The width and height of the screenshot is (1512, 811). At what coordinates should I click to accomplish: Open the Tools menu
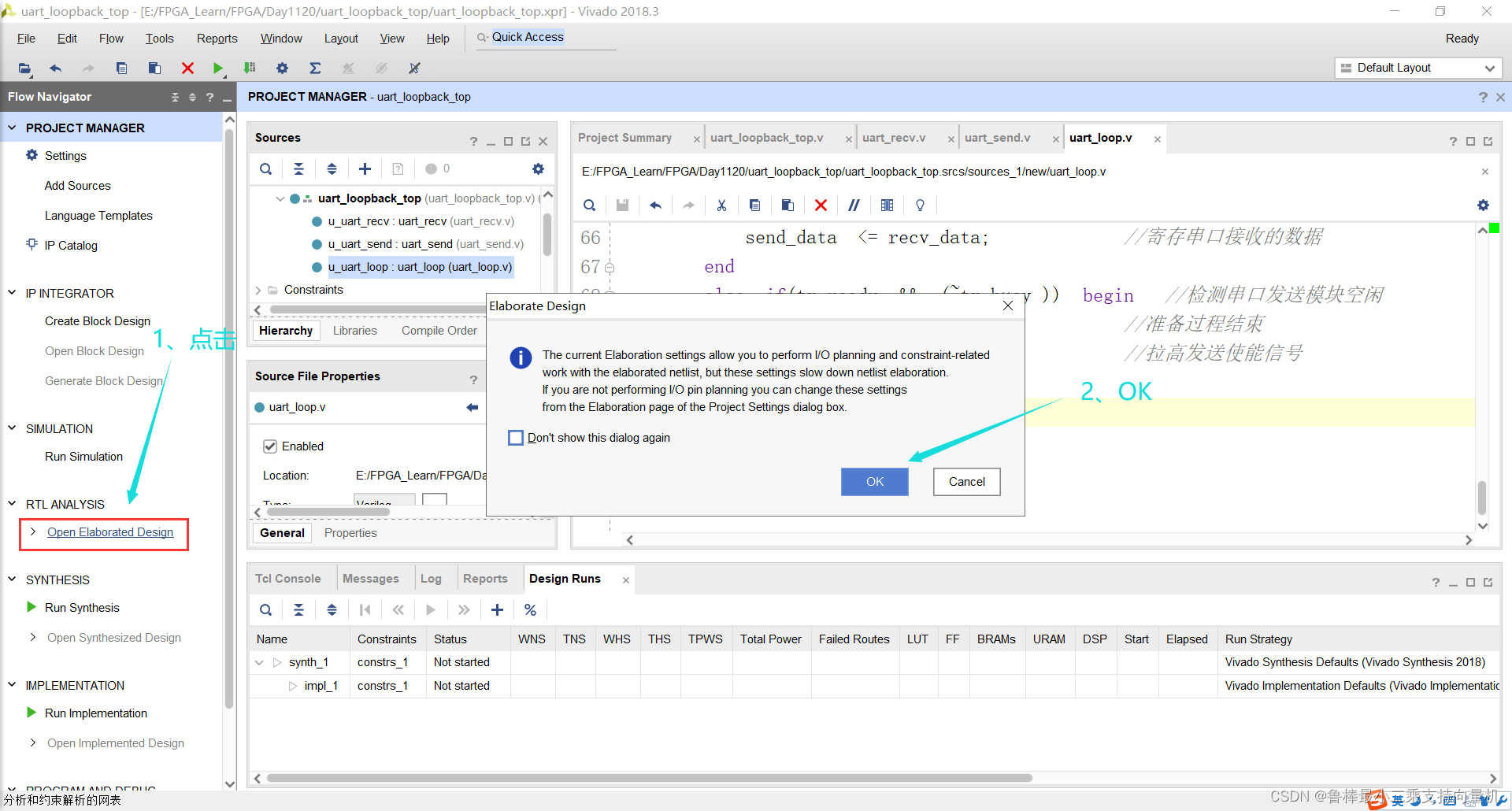point(159,39)
